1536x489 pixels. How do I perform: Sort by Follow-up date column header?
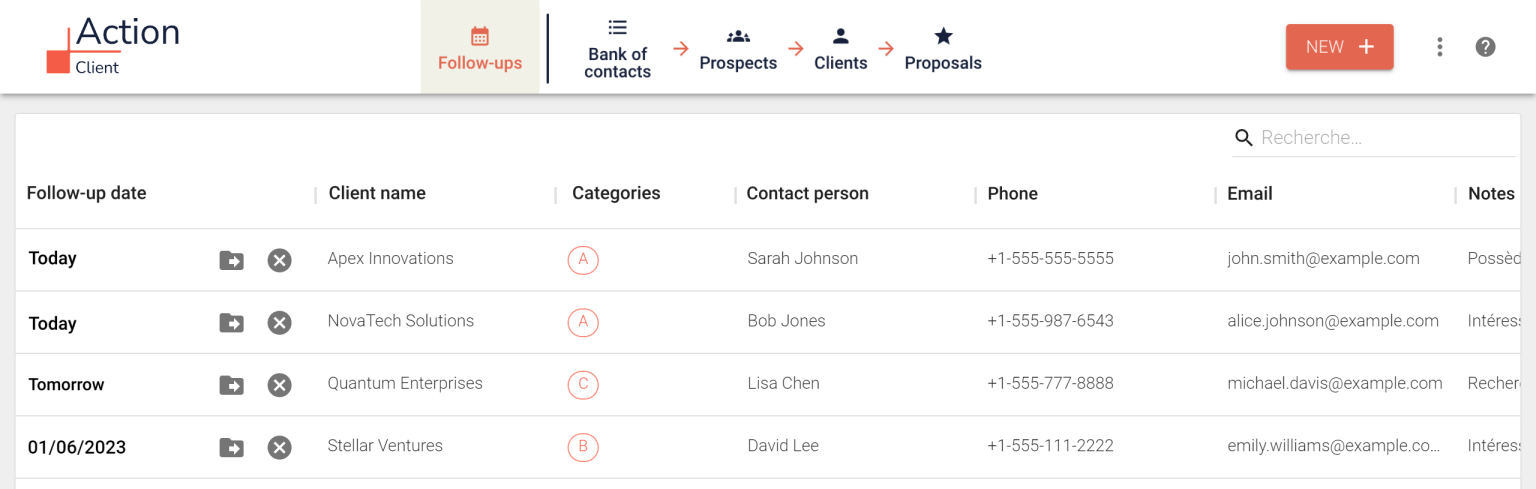point(87,193)
